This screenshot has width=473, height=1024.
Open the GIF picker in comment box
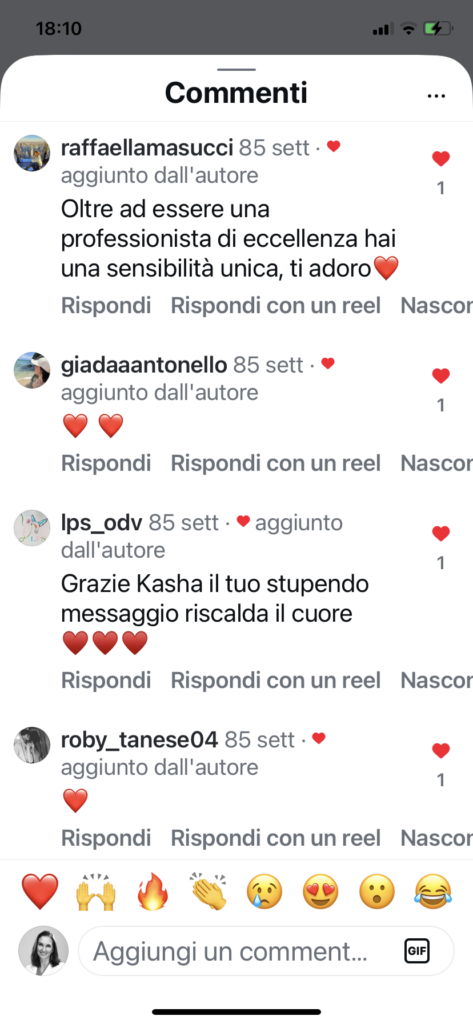(416, 952)
